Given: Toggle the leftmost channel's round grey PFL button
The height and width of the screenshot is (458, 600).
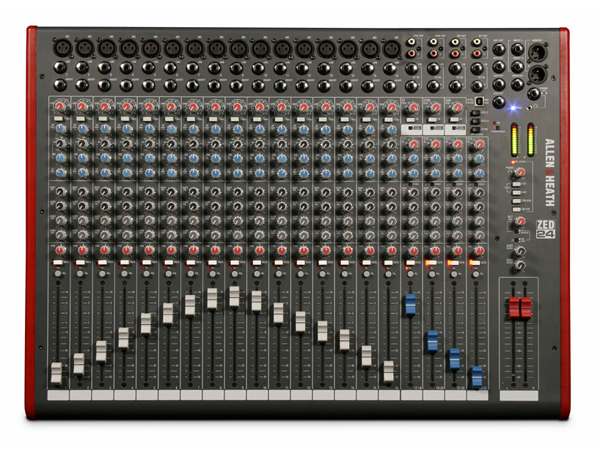Looking at the screenshot, I should [x=58, y=274].
